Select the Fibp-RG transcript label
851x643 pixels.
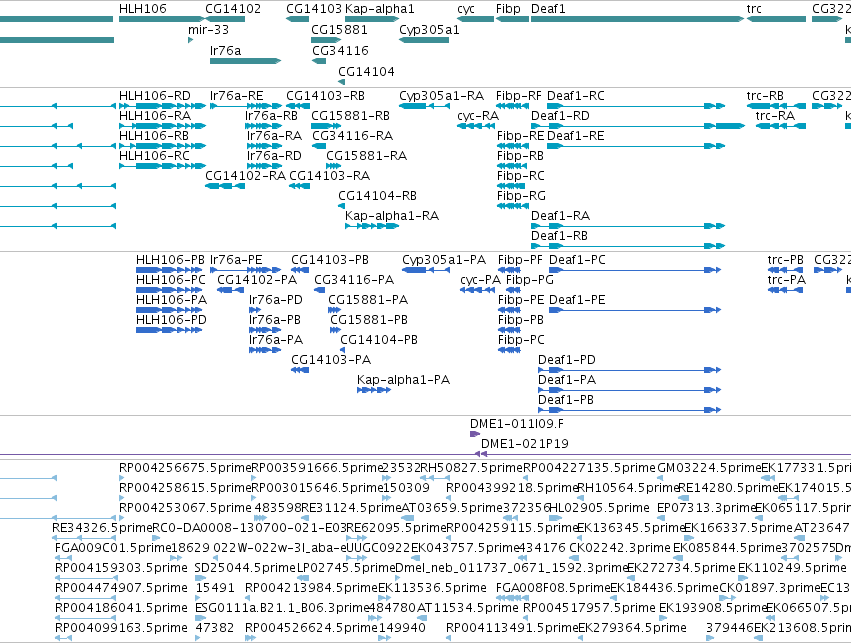tap(522, 195)
